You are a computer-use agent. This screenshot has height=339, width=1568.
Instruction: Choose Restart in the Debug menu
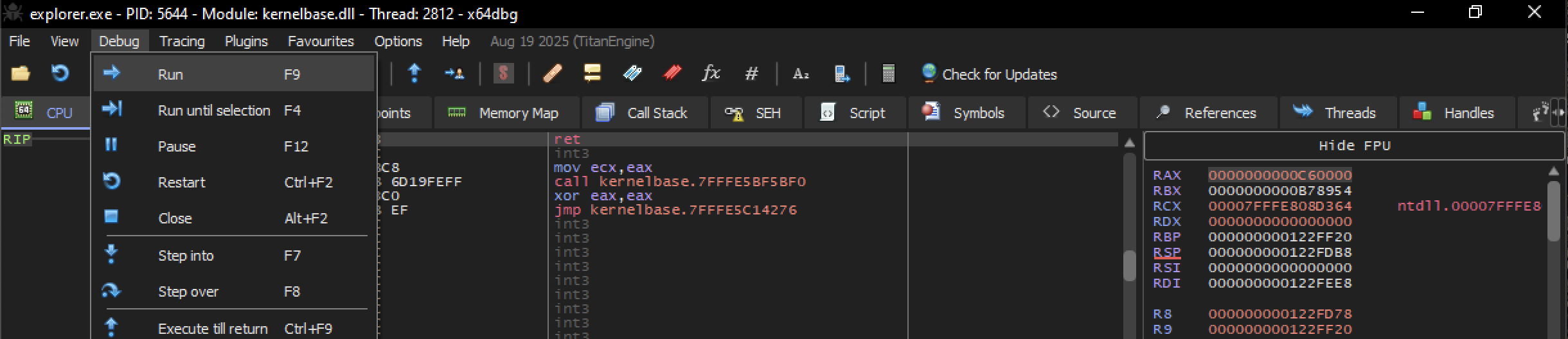pyautogui.click(x=234, y=182)
